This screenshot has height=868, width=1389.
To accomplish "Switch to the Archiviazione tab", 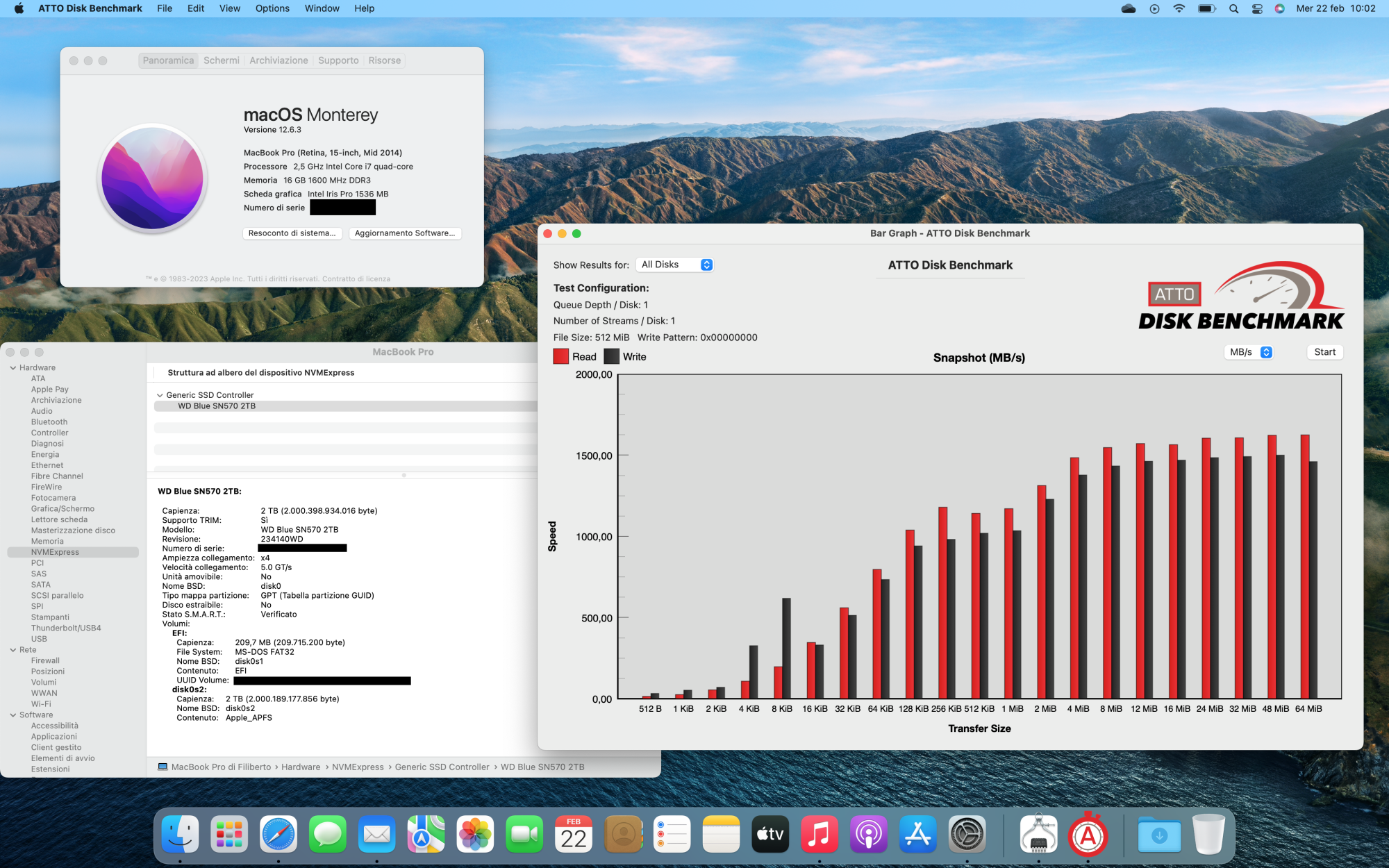I will click(278, 60).
